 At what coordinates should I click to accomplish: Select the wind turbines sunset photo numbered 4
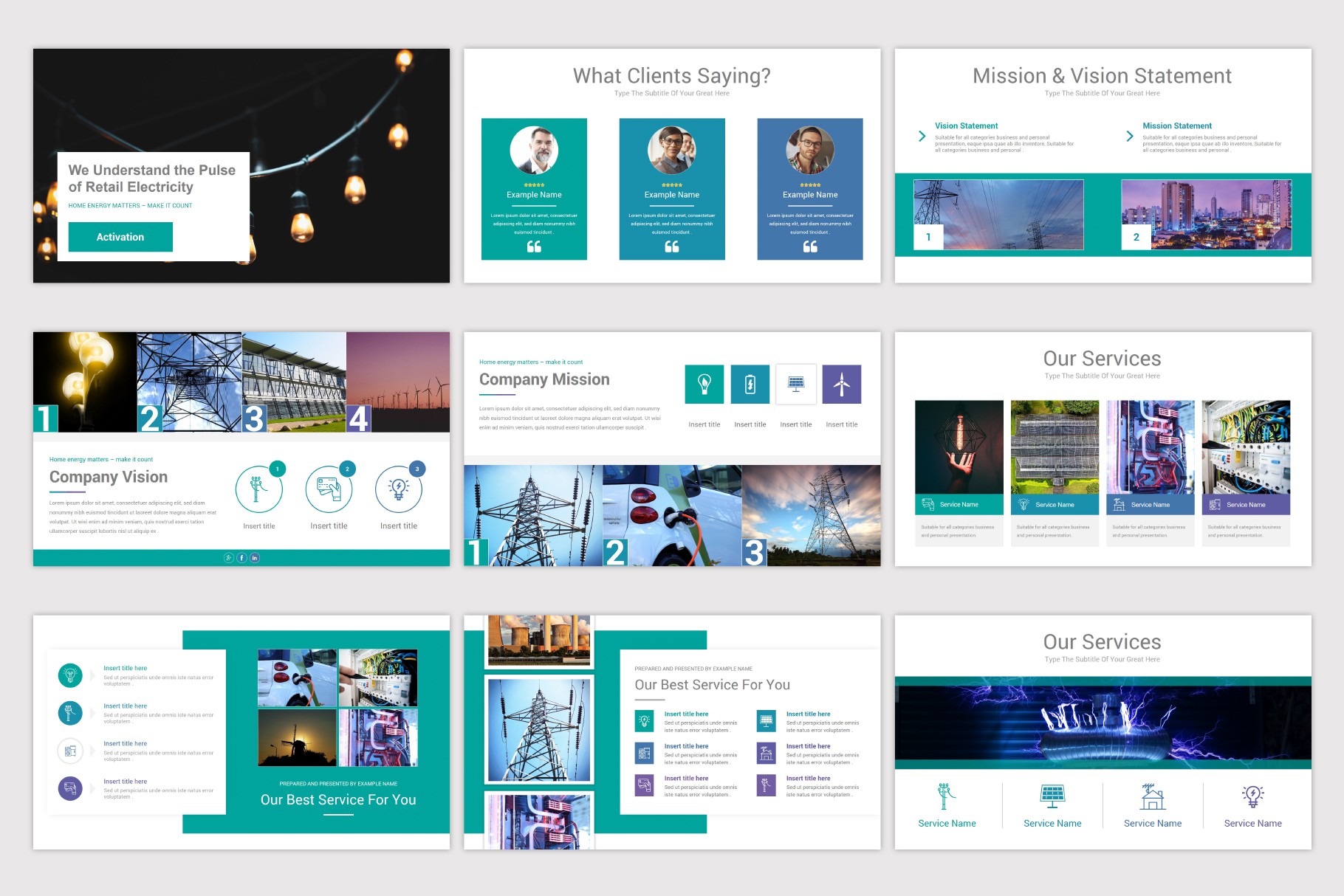click(398, 382)
